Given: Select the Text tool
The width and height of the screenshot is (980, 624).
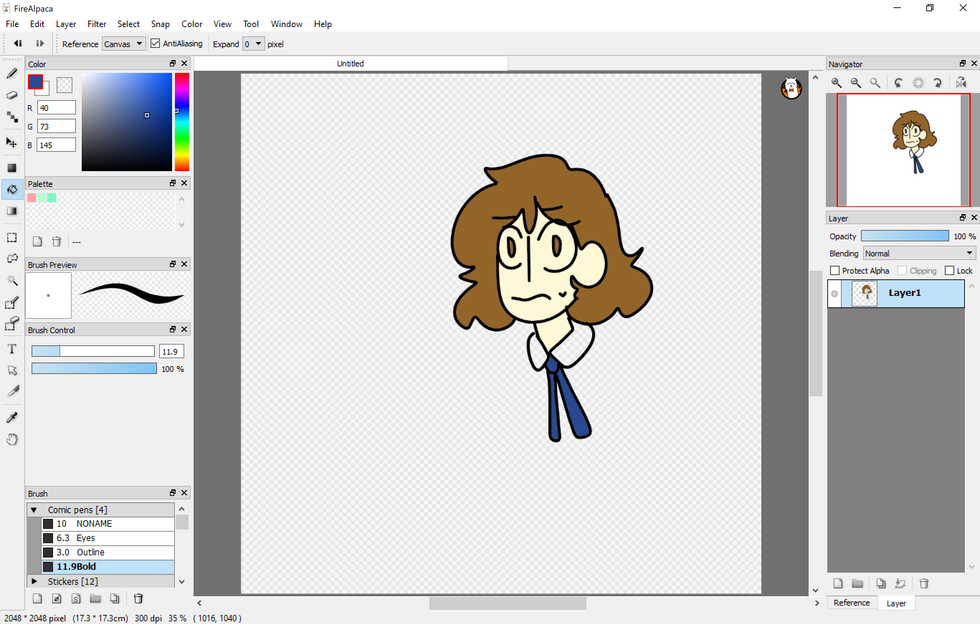Looking at the screenshot, I should tap(12, 349).
